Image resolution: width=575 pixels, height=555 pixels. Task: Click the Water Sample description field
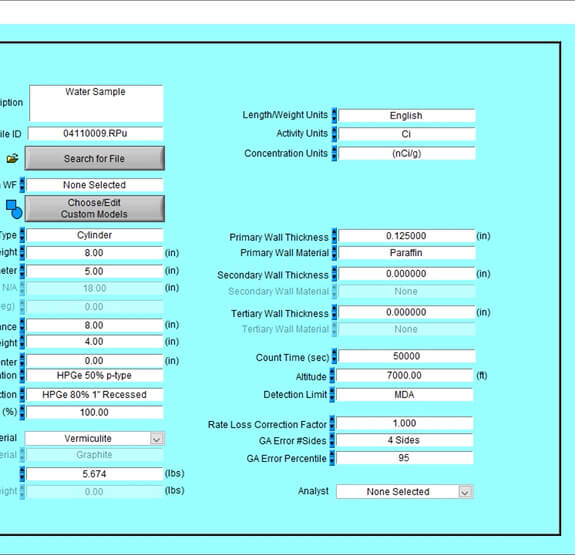point(96,103)
